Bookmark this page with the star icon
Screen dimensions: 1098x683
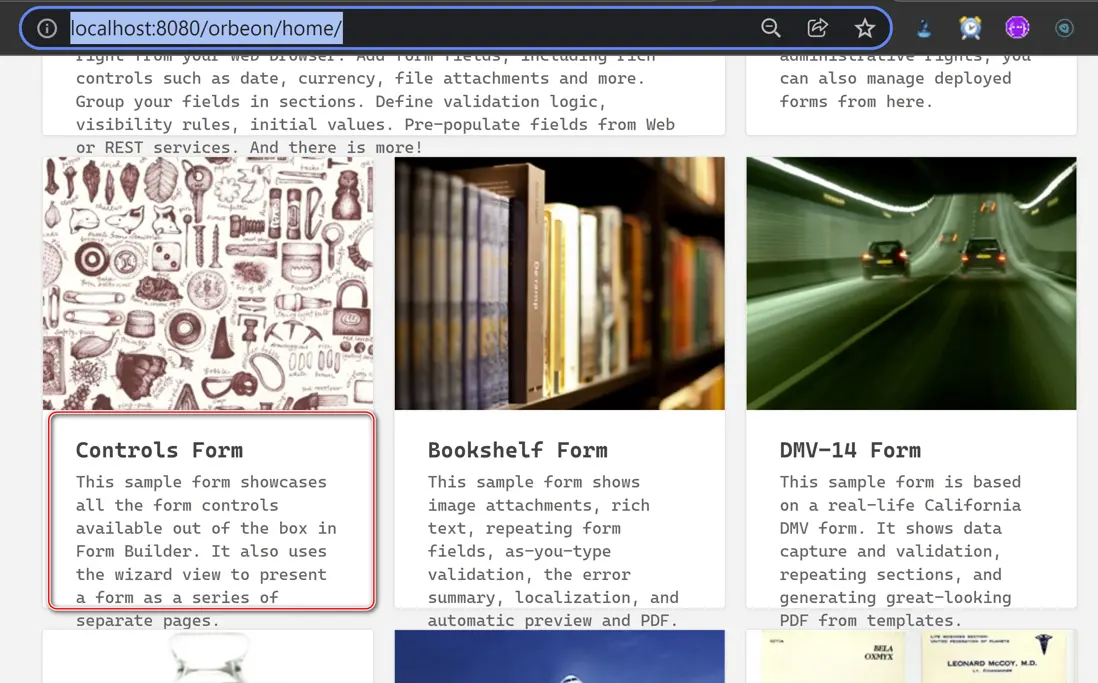pyautogui.click(x=865, y=28)
